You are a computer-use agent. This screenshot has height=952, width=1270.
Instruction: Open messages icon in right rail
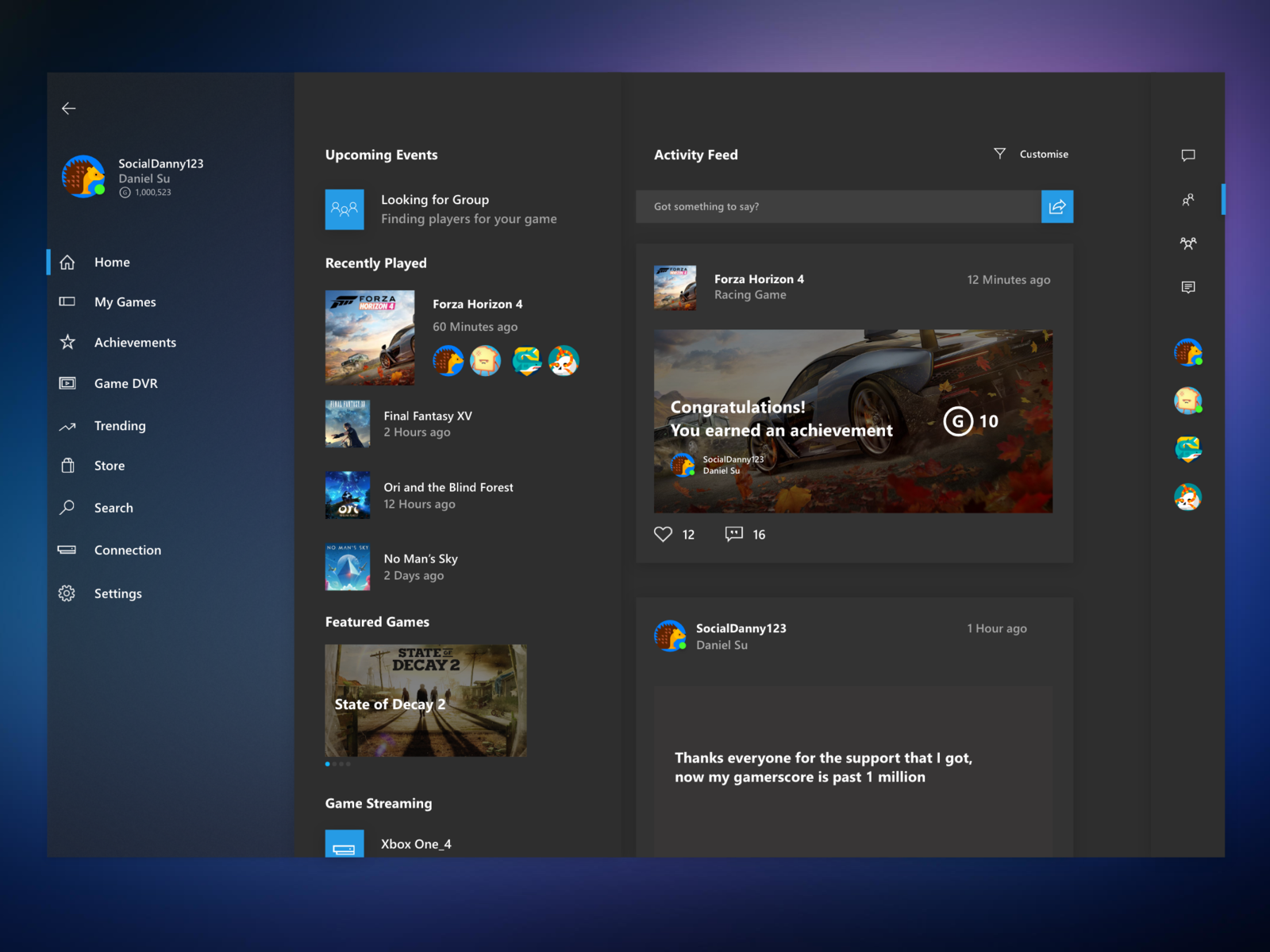point(1188,287)
